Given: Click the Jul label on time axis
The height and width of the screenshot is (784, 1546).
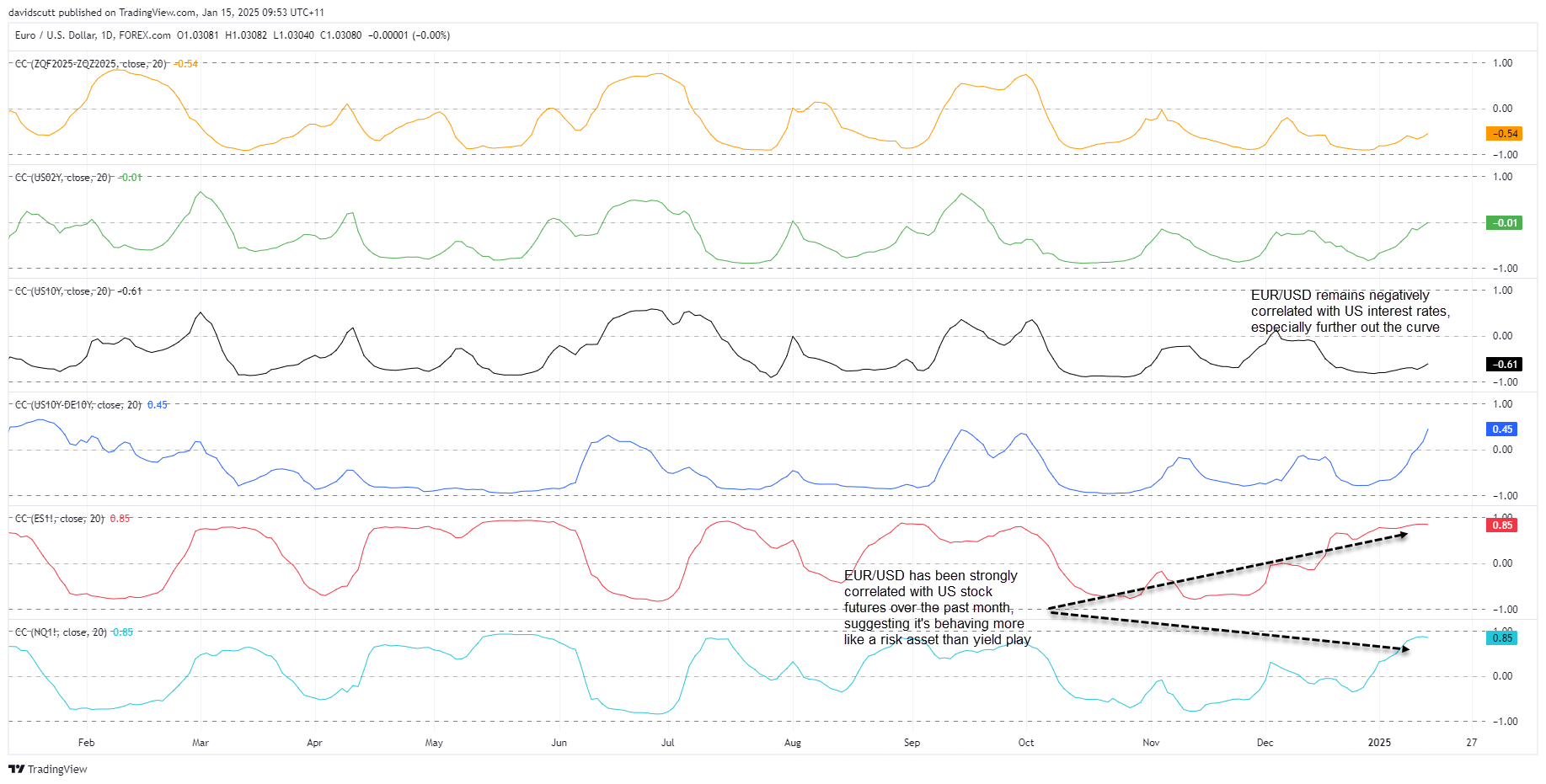Looking at the screenshot, I should point(667,743).
